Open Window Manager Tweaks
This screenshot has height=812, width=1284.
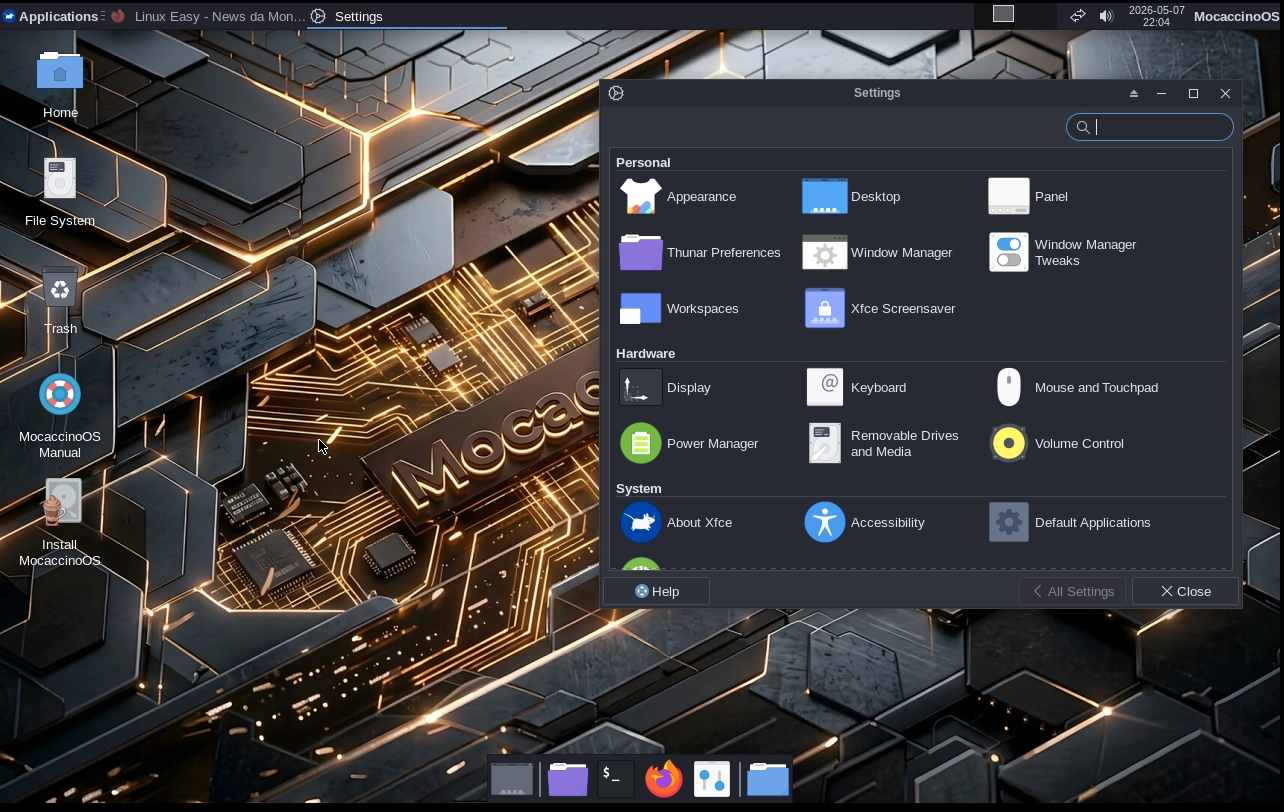pos(1063,252)
